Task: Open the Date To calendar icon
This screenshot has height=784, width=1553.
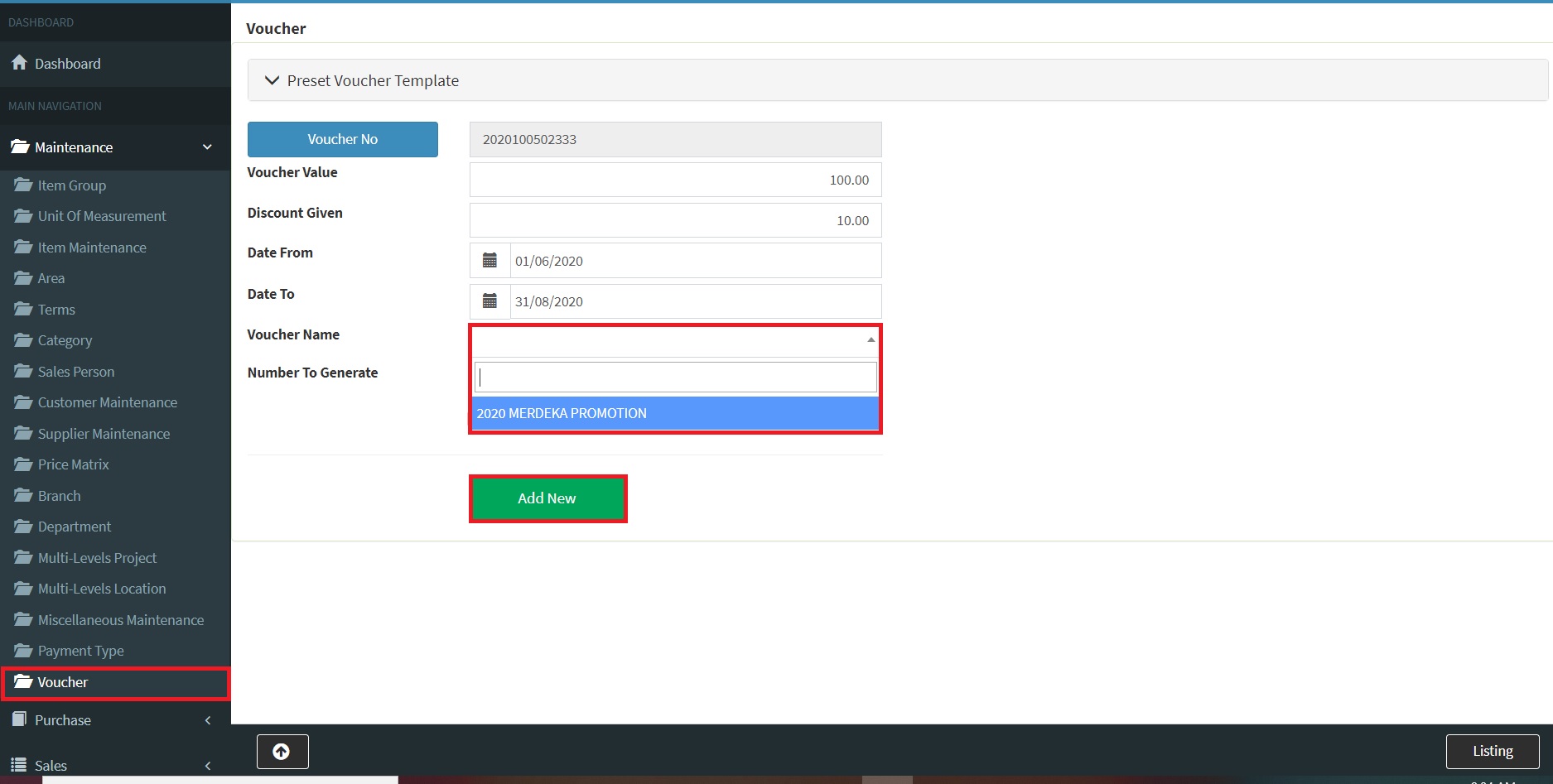Action: coord(490,301)
